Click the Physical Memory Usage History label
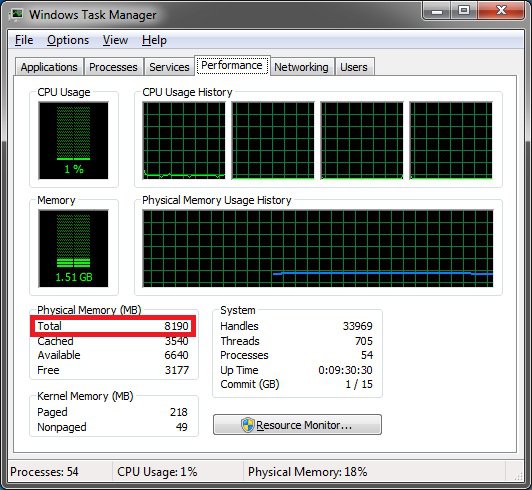This screenshot has width=532, height=490. 217,200
